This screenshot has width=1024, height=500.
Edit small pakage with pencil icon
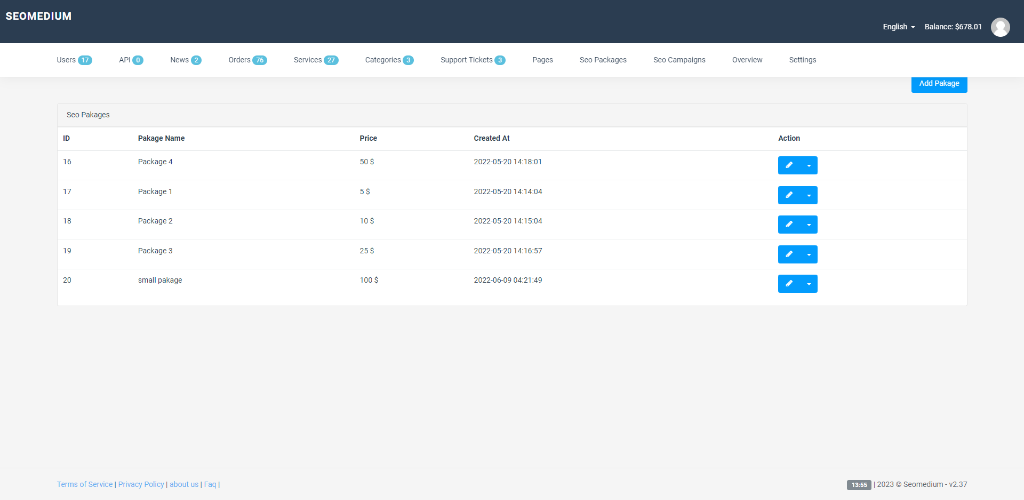click(789, 284)
